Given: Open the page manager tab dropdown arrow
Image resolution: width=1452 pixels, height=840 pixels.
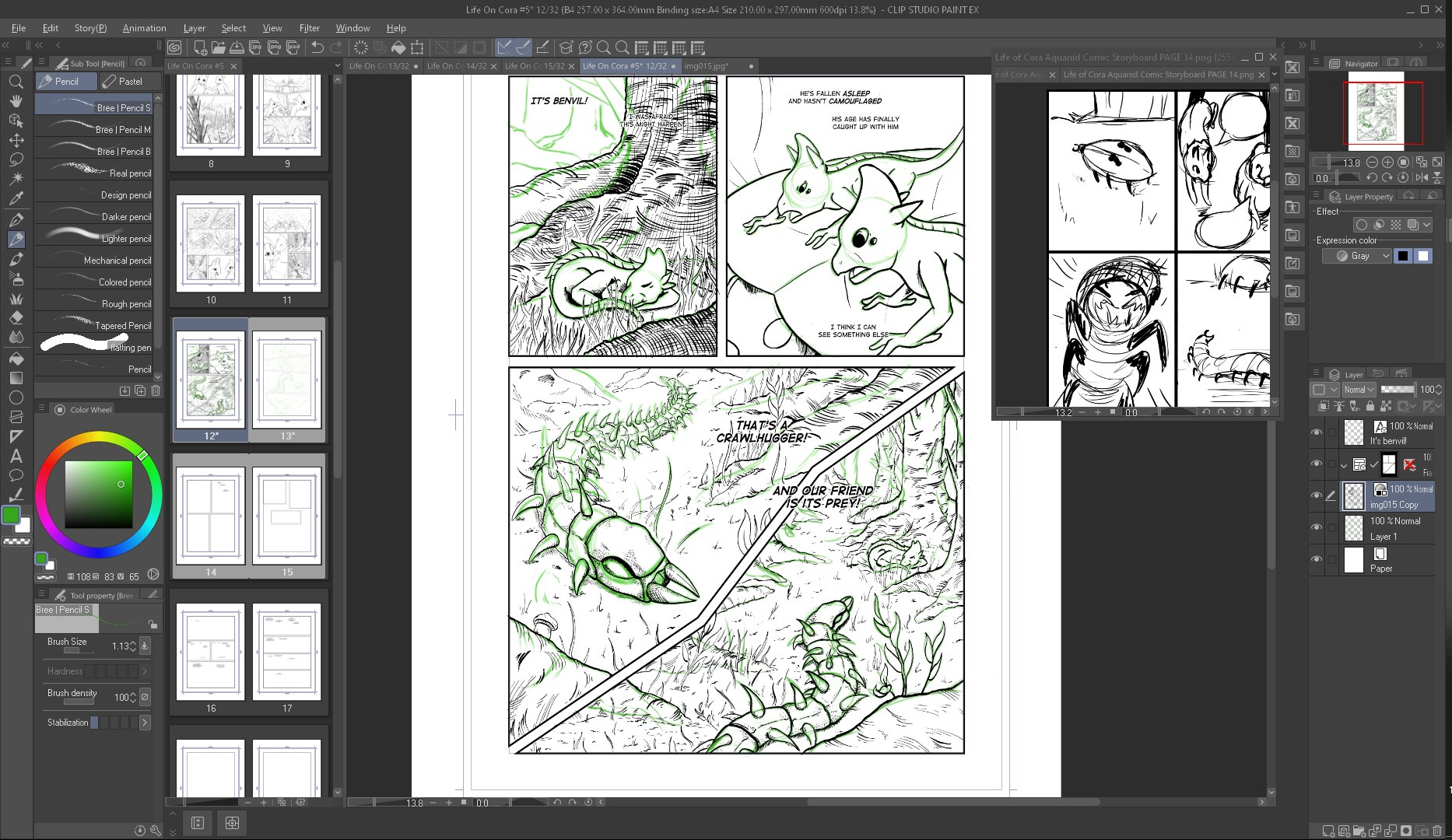Looking at the screenshot, I should coord(337,66).
